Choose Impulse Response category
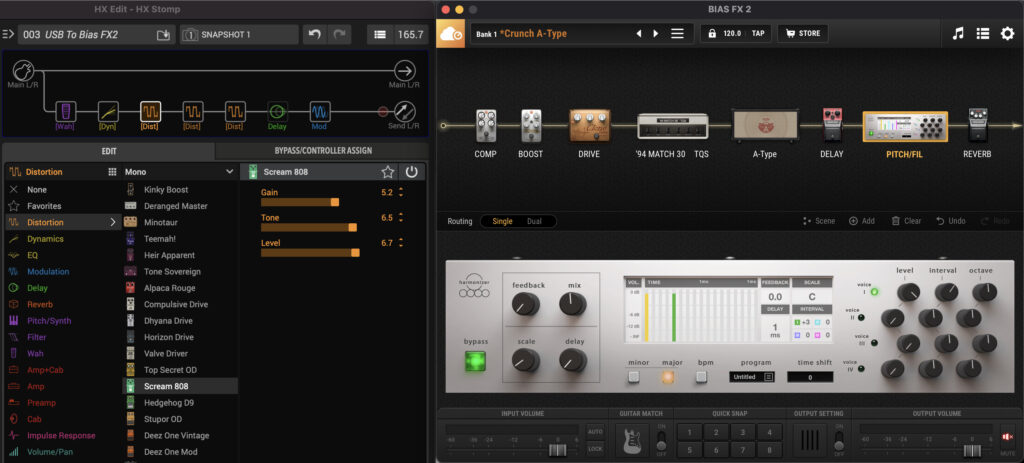This screenshot has height=463, width=1024. [x=63, y=436]
